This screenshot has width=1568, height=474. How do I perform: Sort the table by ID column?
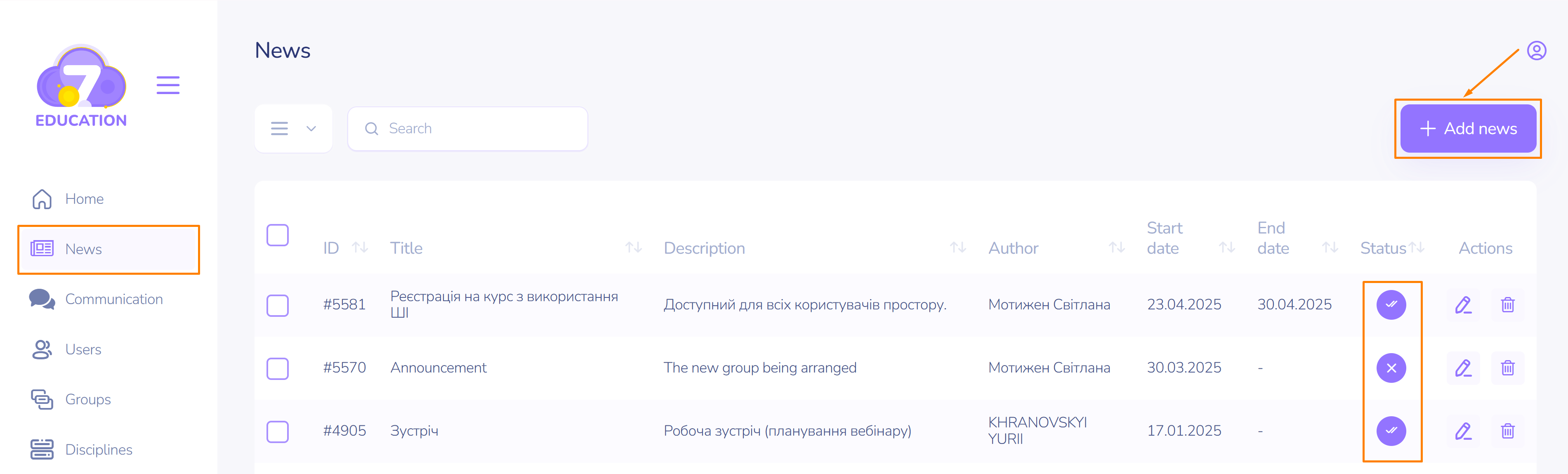pos(360,248)
